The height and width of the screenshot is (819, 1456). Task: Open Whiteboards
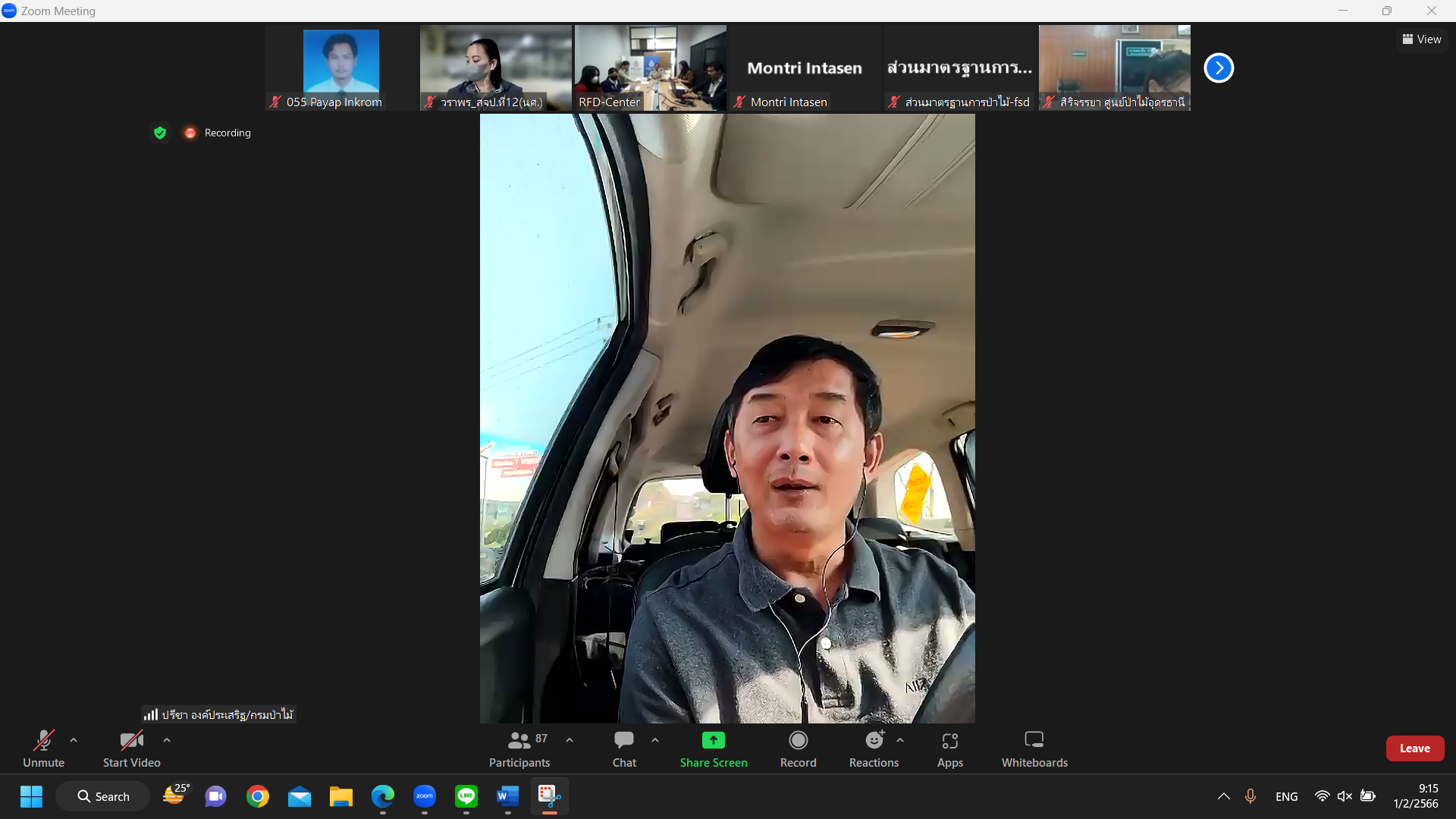(x=1034, y=748)
